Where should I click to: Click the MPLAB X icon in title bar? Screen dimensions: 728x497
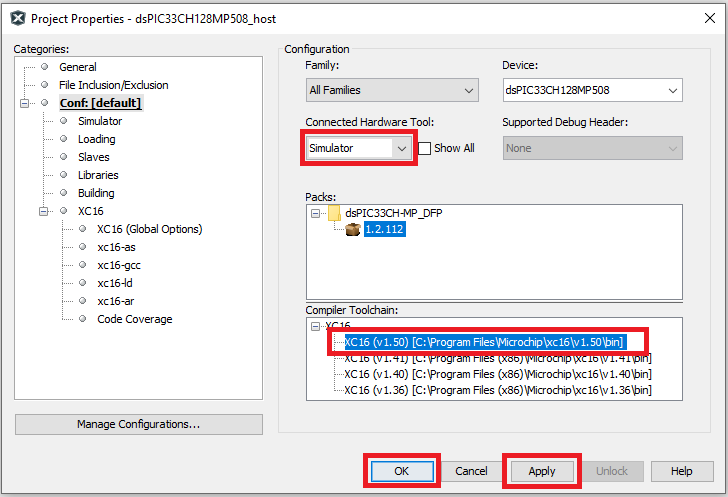click(x=18, y=19)
